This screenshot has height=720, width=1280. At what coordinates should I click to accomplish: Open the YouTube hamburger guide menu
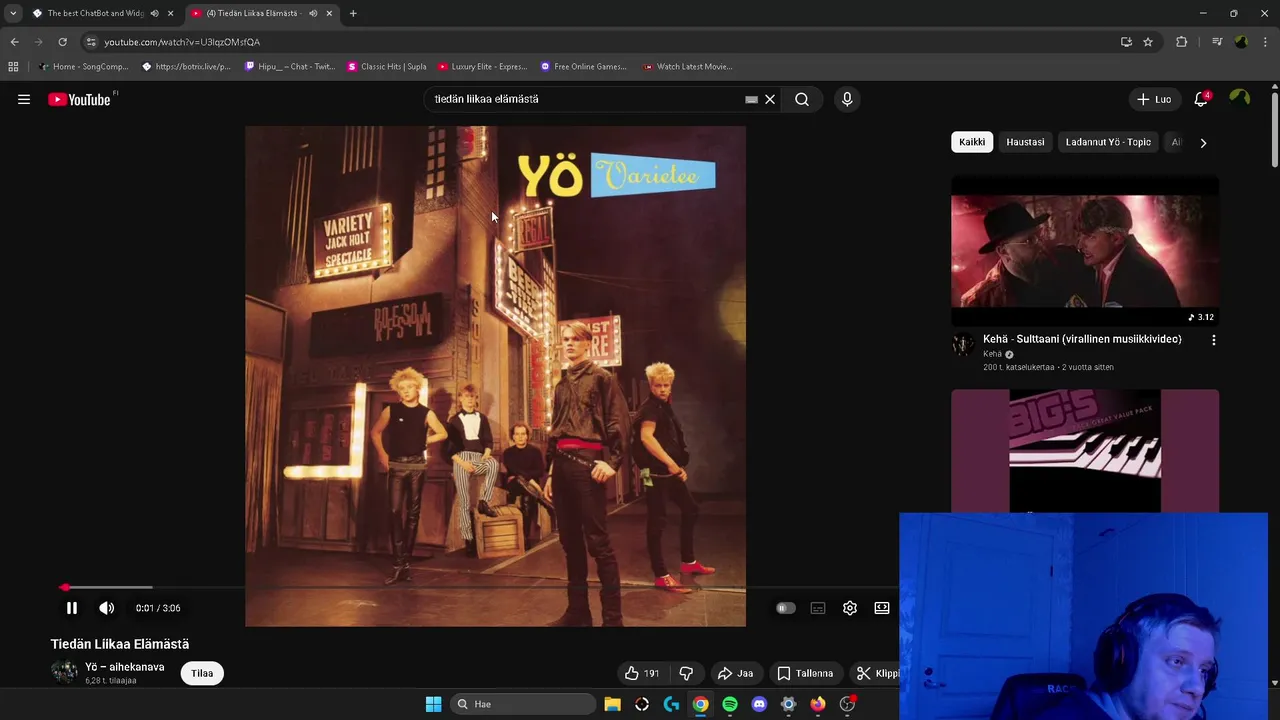[x=24, y=99]
